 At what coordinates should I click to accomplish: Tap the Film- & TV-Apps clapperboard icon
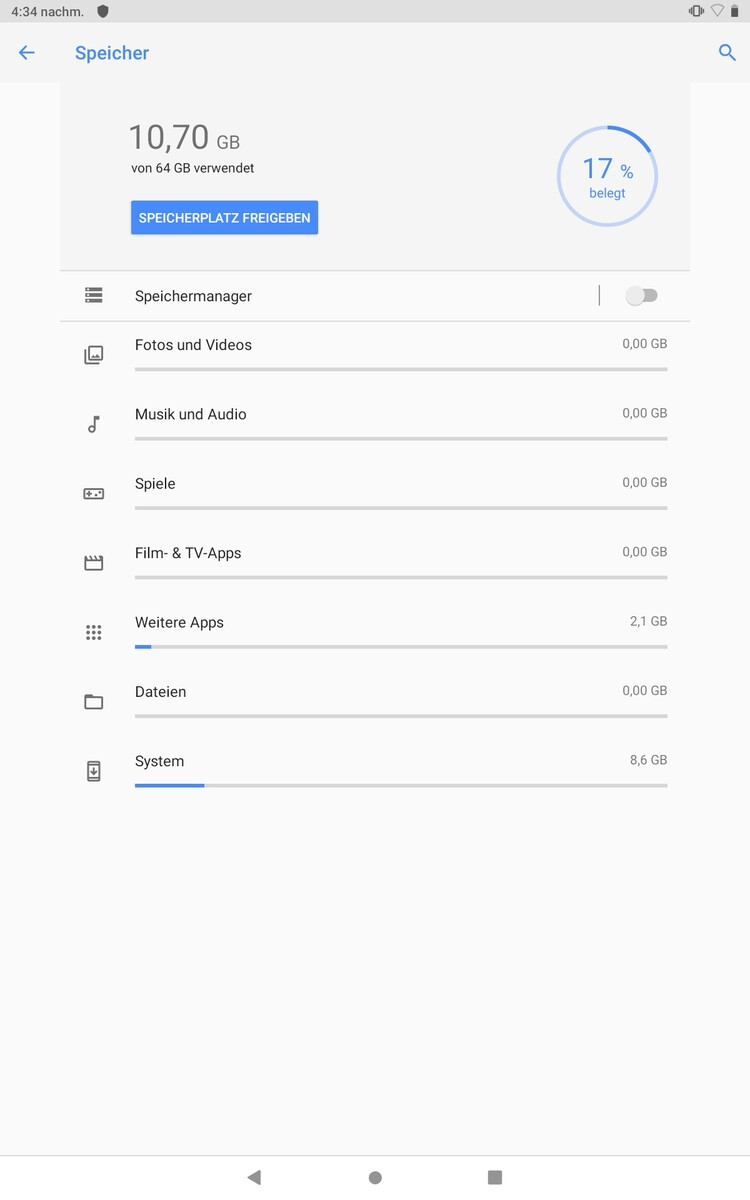pyautogui.click(x=94, y=563)
